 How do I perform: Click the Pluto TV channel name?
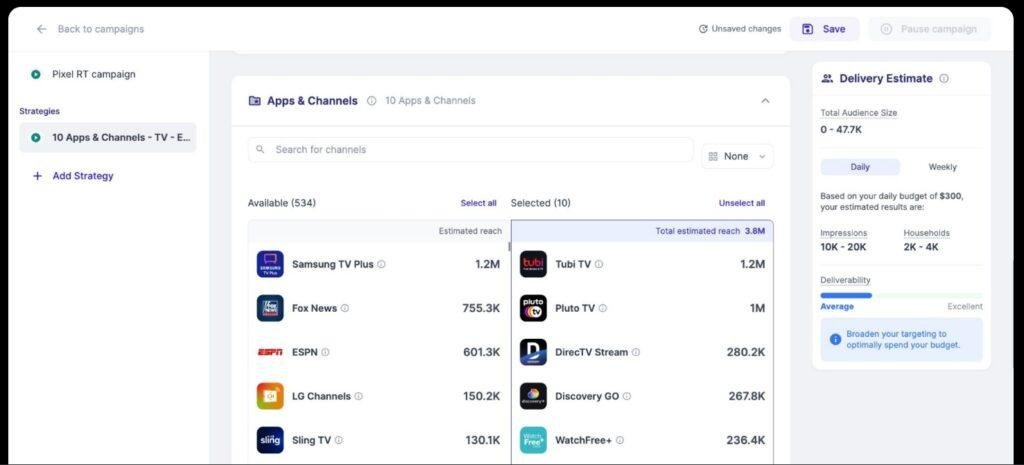575,308
